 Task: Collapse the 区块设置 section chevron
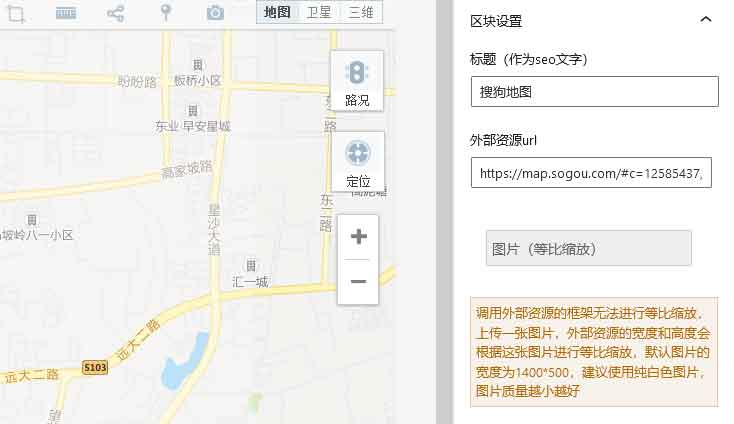pyautogui.click(x=706, y=20)
